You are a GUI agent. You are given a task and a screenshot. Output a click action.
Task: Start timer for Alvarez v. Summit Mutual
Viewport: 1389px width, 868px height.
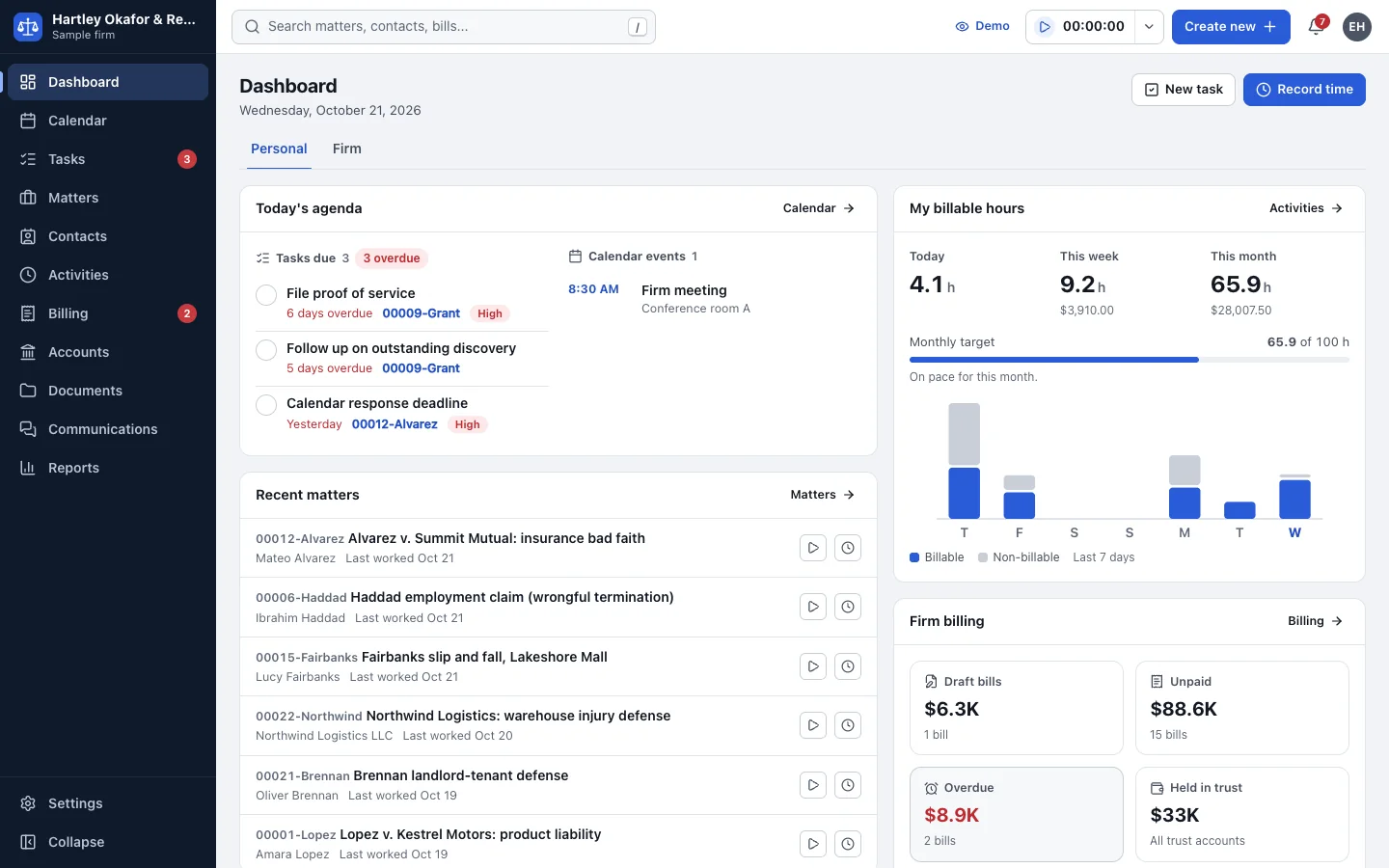click(813, 548)
